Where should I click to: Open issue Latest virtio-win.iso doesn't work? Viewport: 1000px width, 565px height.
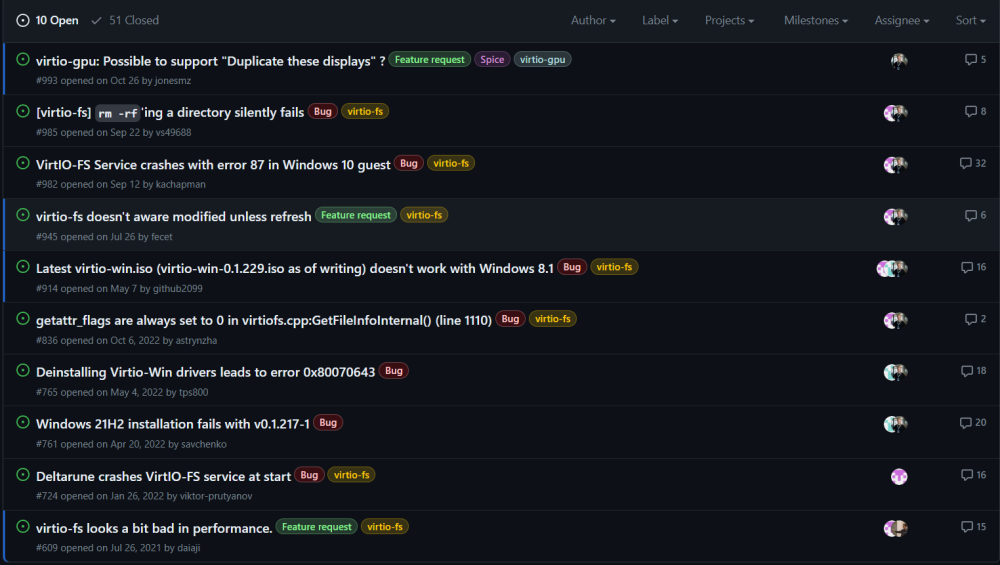point(295,268)
